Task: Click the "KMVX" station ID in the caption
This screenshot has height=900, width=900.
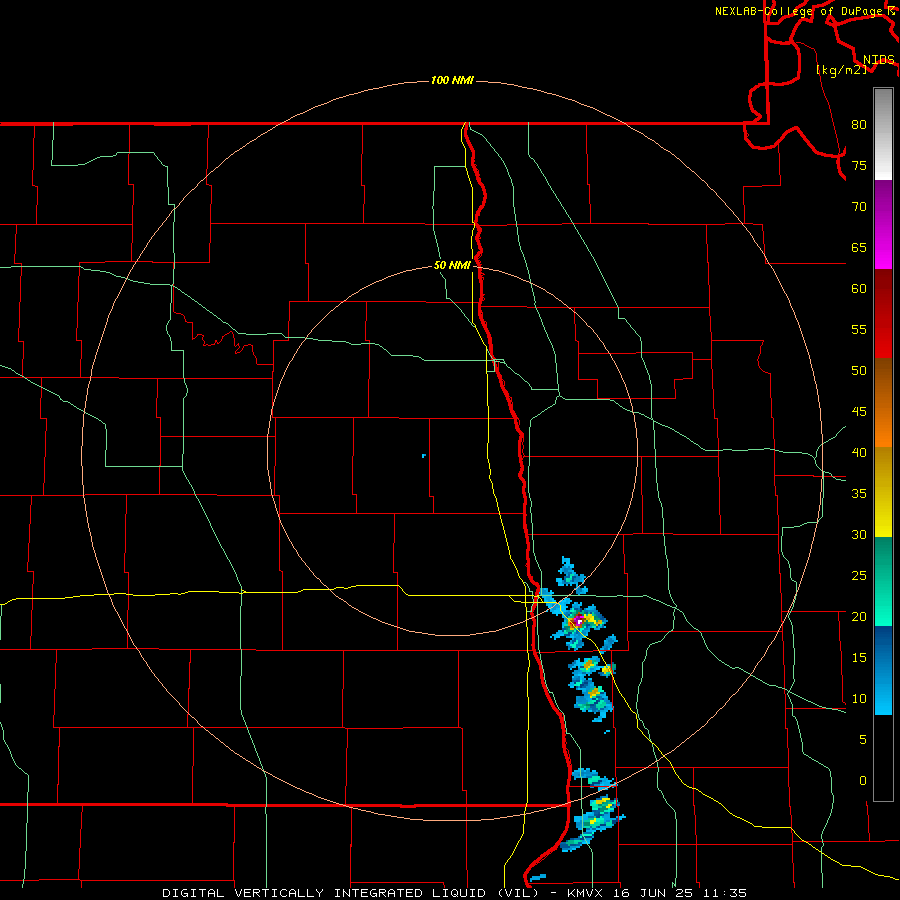Action: (x=586, y=893)
